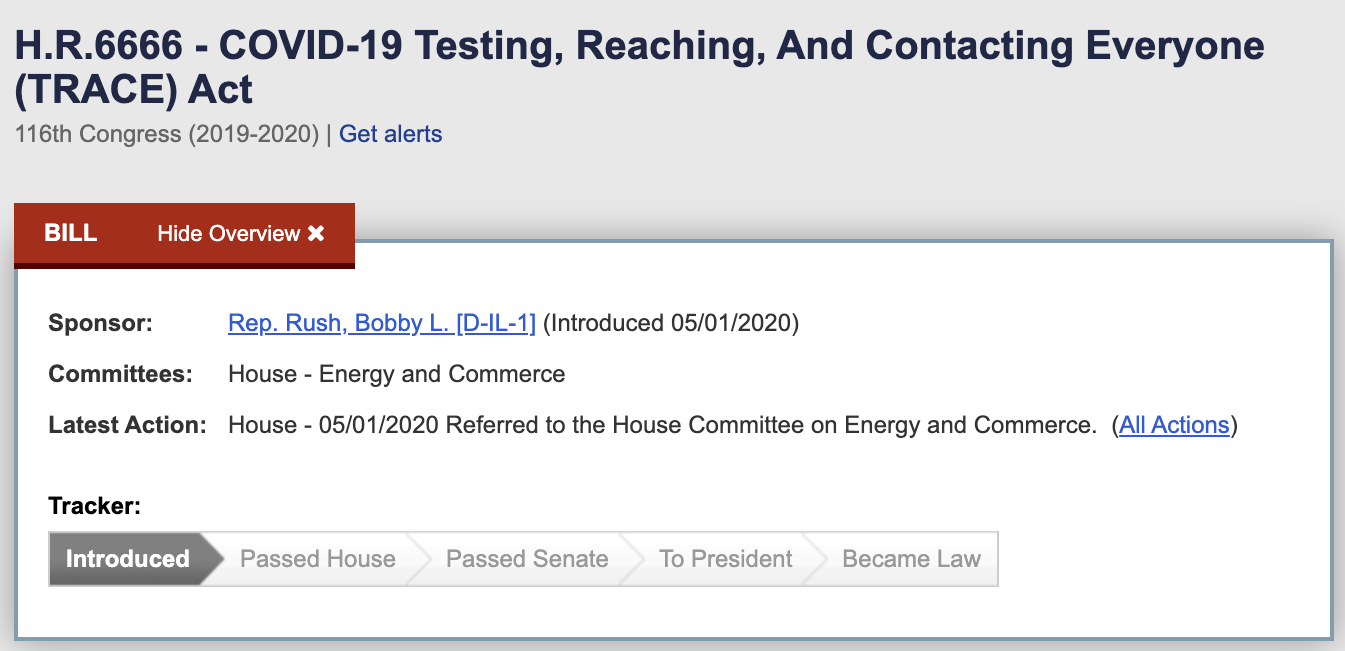Select the Became Law tracker step
The height and width of the screenshot is (651, 1345).
pyautogui.click(x=911, y=559)
